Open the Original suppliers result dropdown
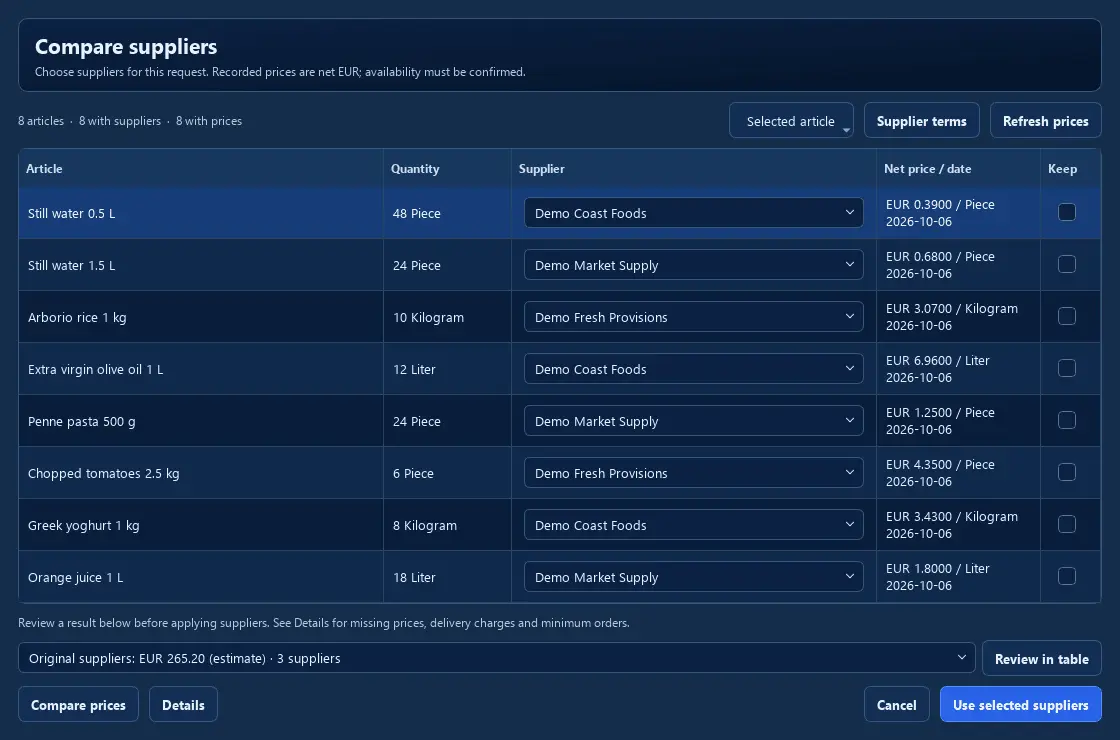 [496, 658]
